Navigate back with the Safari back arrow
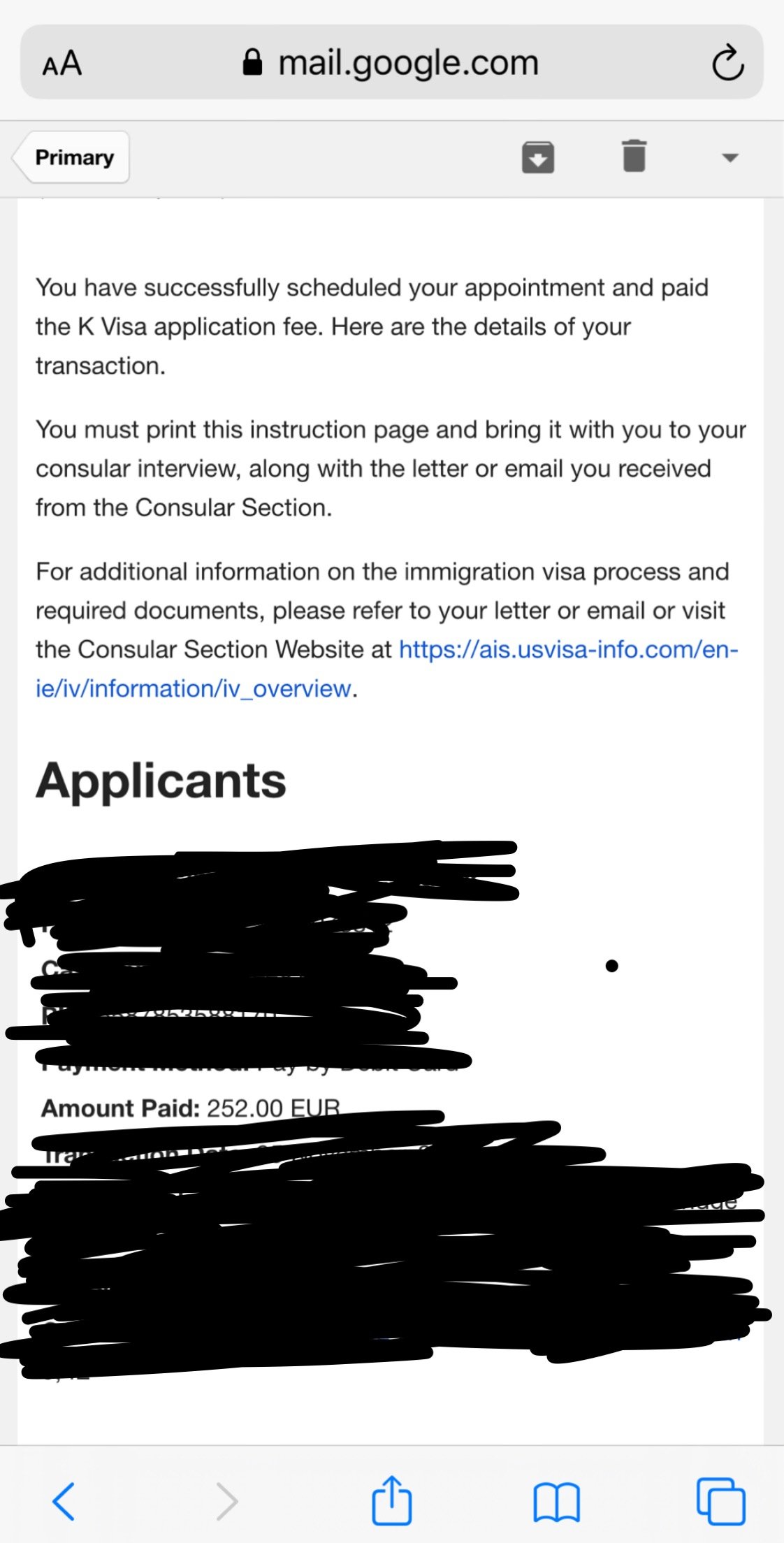The image size is (784, 1543). (64, 1500)
